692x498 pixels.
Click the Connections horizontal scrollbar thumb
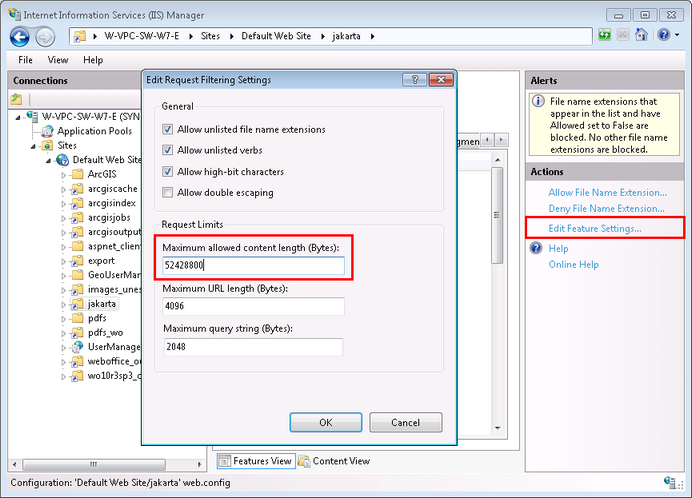(x=94, y=464)
